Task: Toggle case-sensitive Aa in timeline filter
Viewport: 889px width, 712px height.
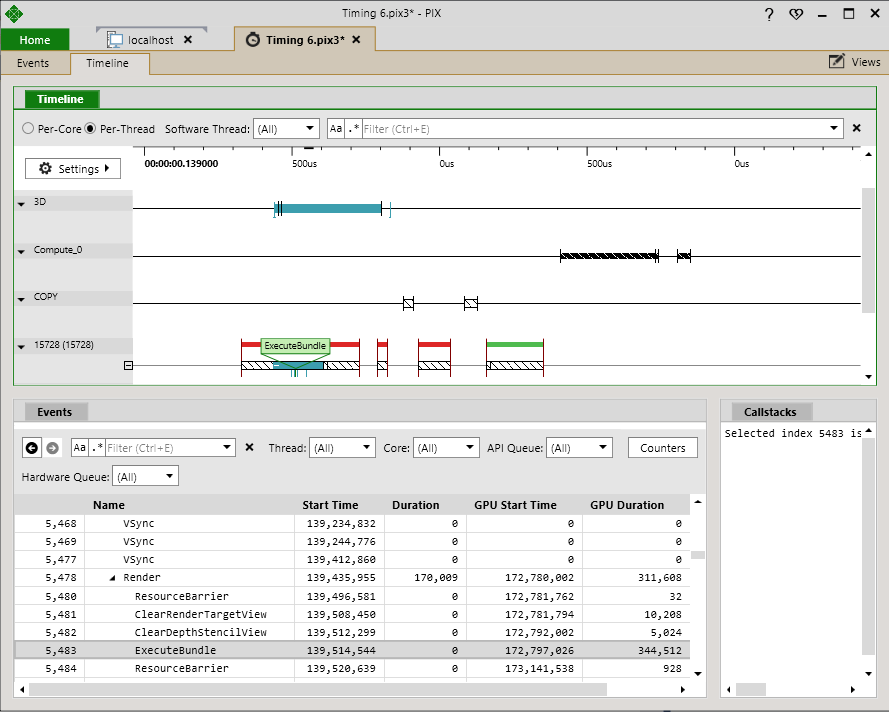Action: [x=336, y=129]
